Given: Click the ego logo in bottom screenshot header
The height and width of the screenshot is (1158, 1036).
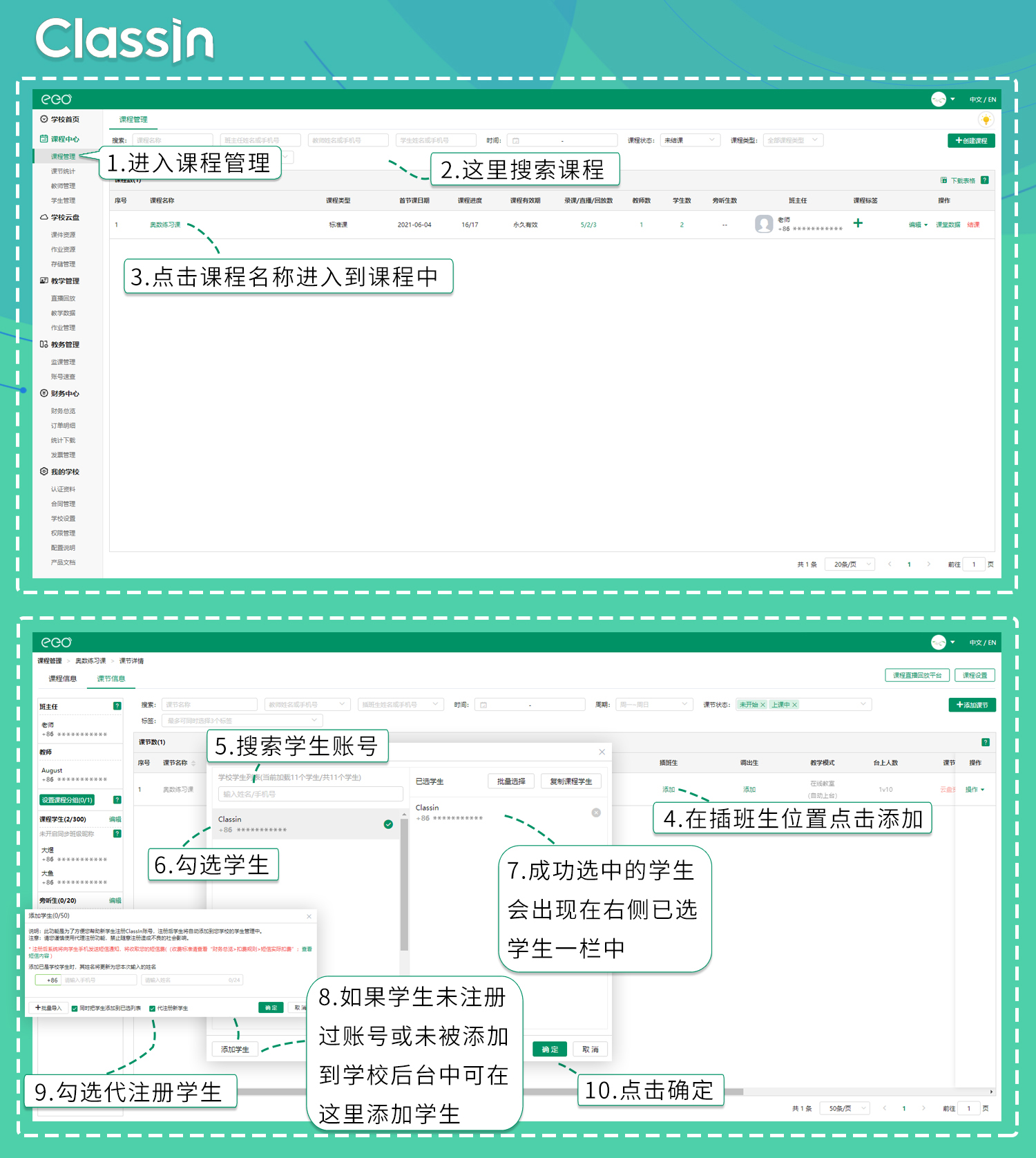Looking at the screenshot, I should 56,642.
